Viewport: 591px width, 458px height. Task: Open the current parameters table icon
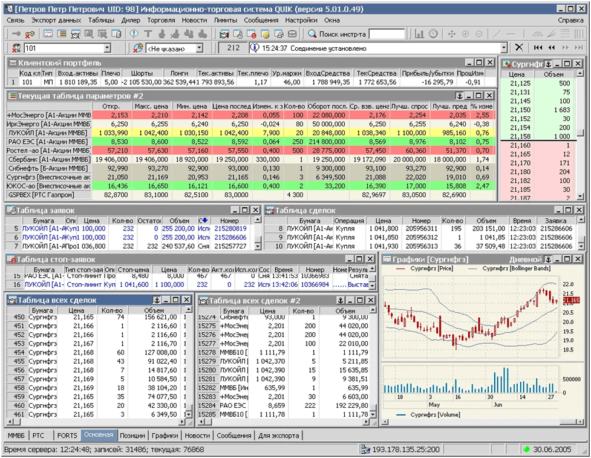coord(61,34)
